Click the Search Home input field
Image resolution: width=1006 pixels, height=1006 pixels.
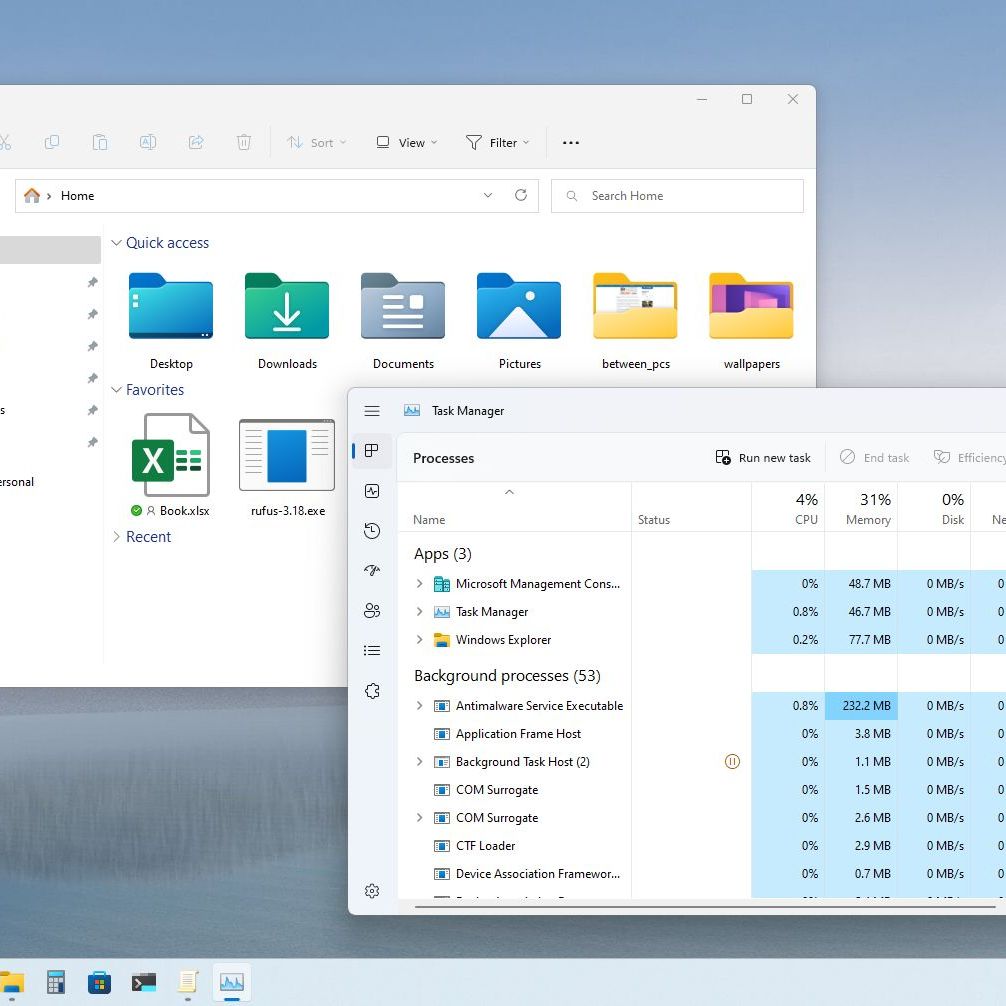pyautogui.click(x=677, y=196)
